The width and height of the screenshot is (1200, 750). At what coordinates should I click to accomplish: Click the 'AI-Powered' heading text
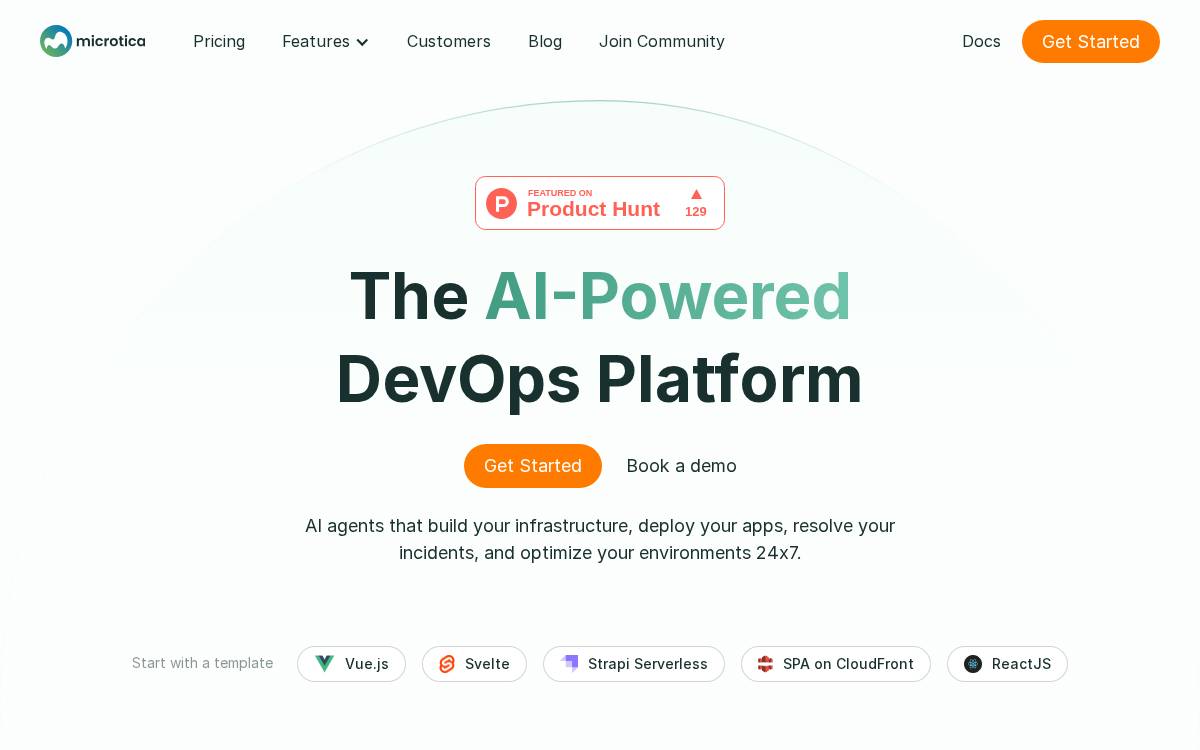[668, 296]
